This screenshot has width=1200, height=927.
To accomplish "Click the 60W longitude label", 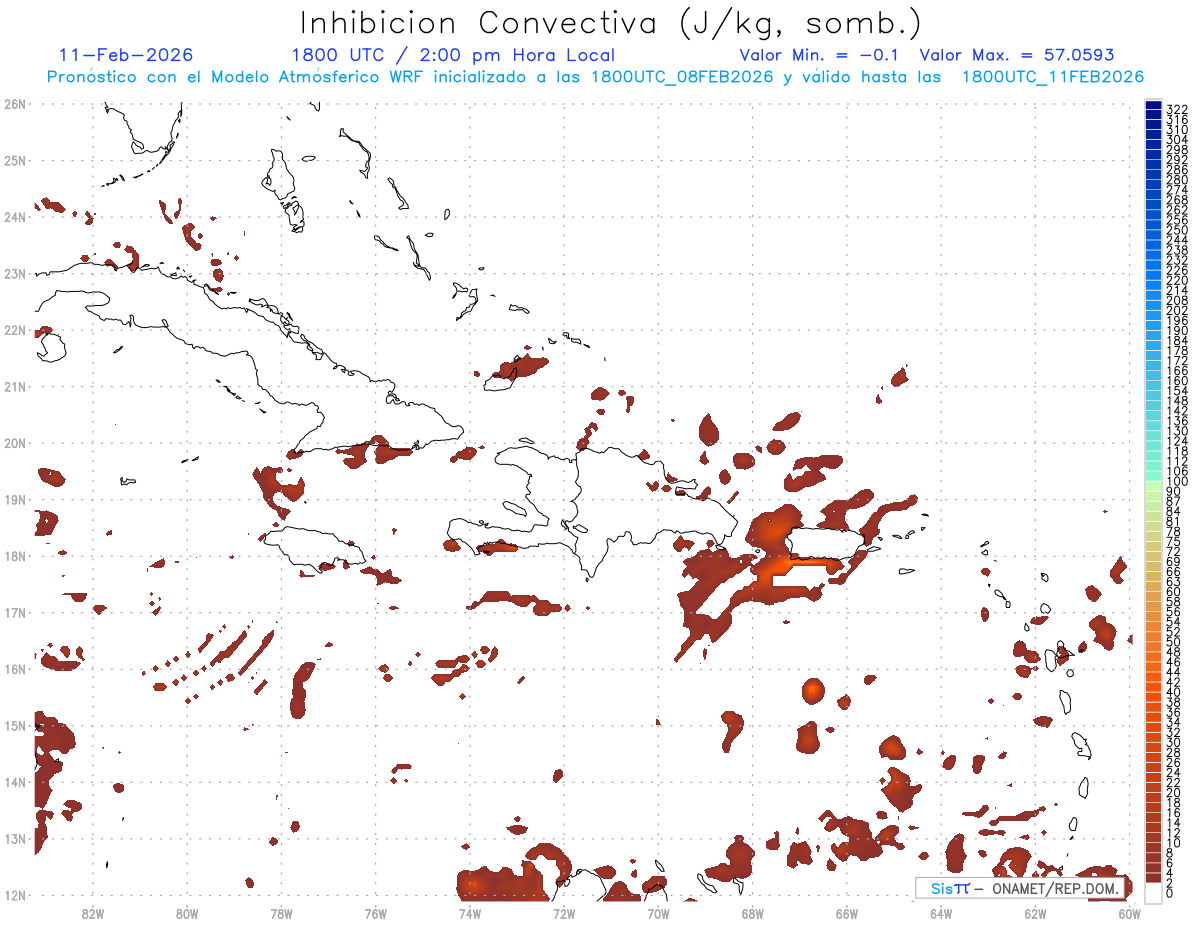I will (1130, 913).
